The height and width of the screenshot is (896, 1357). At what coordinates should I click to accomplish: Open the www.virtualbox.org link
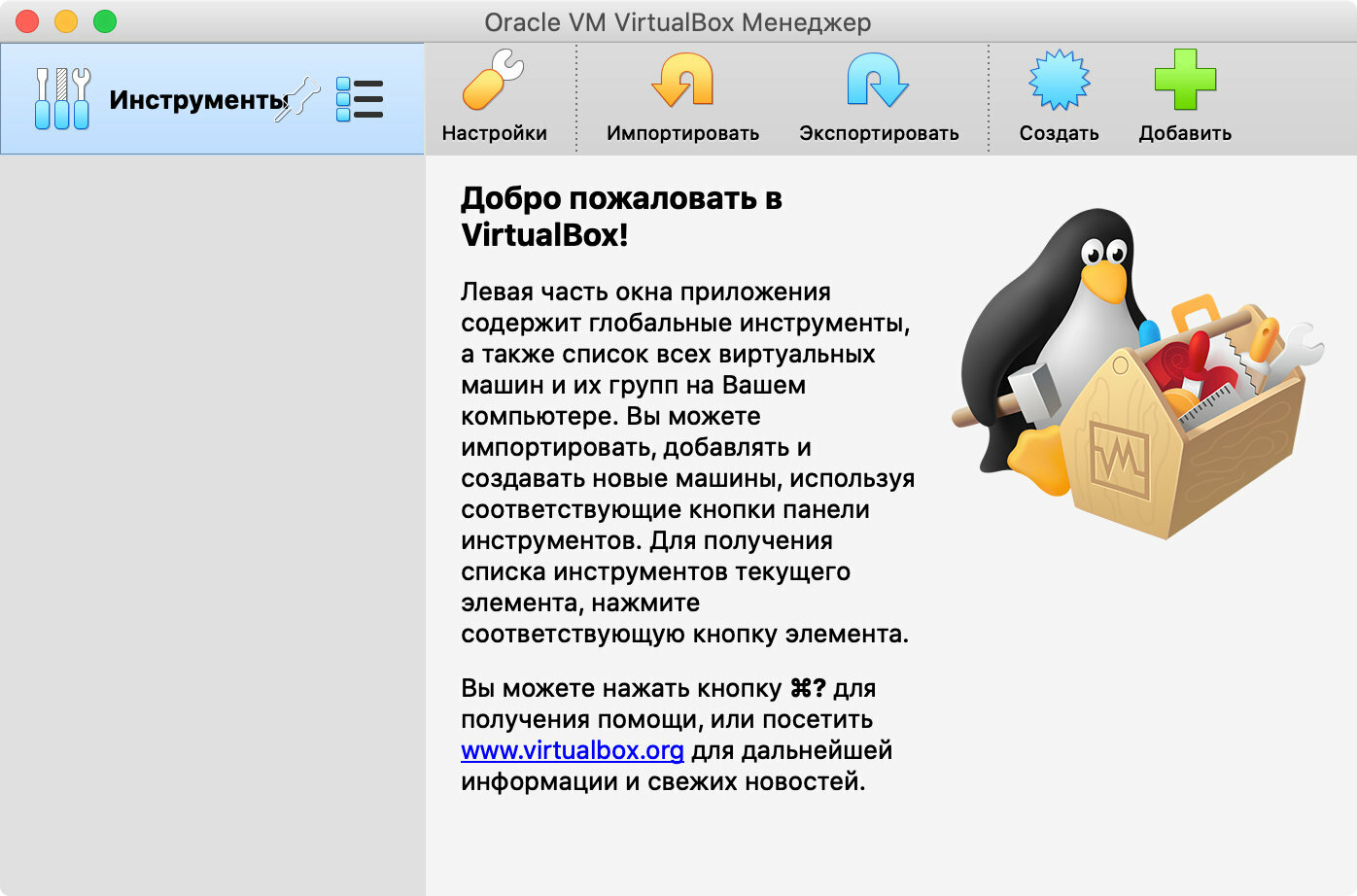[573, 750]
